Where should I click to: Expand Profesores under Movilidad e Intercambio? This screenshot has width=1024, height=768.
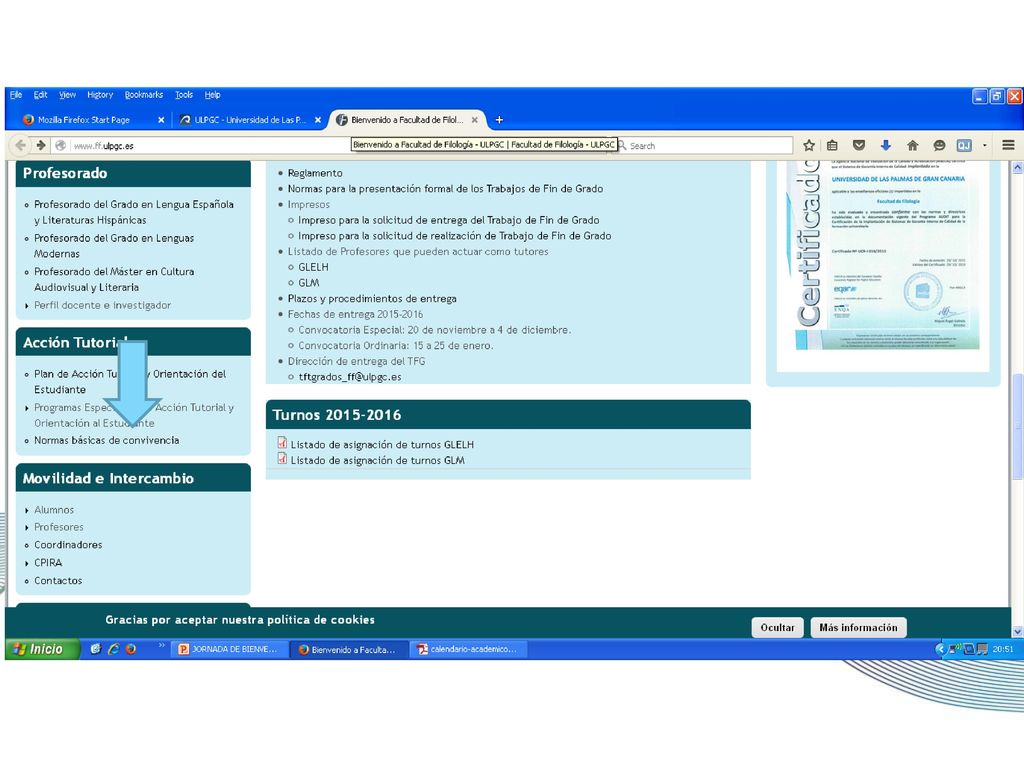(59, 526)
